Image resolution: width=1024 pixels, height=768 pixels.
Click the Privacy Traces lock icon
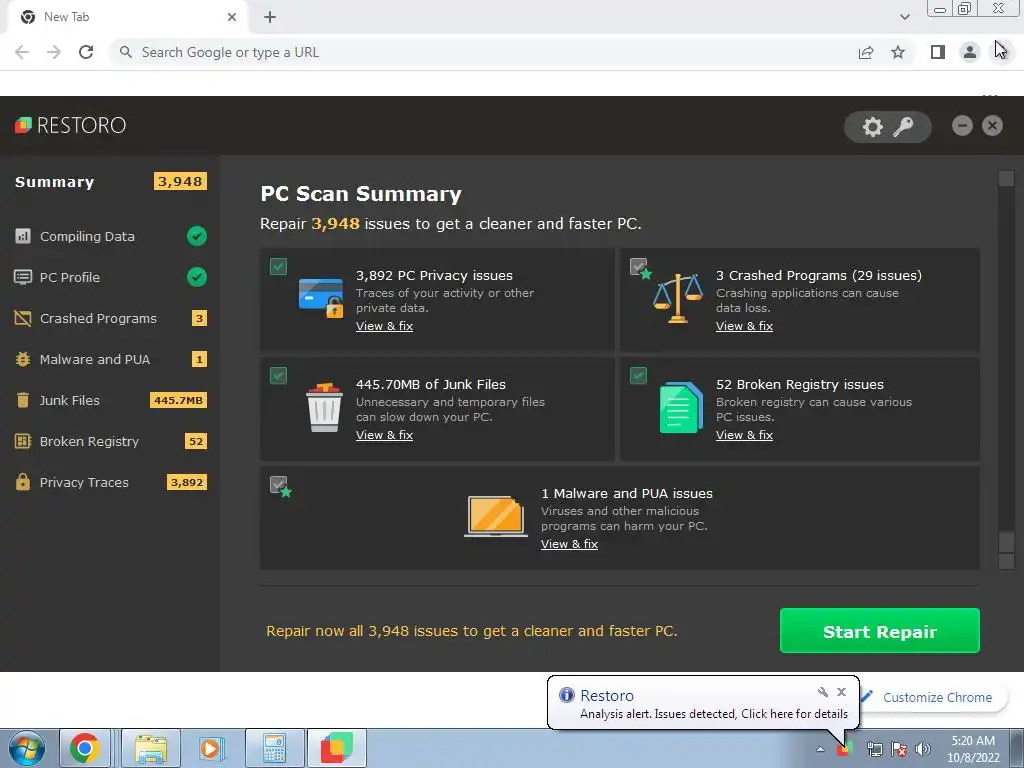[x=23, y=482]
